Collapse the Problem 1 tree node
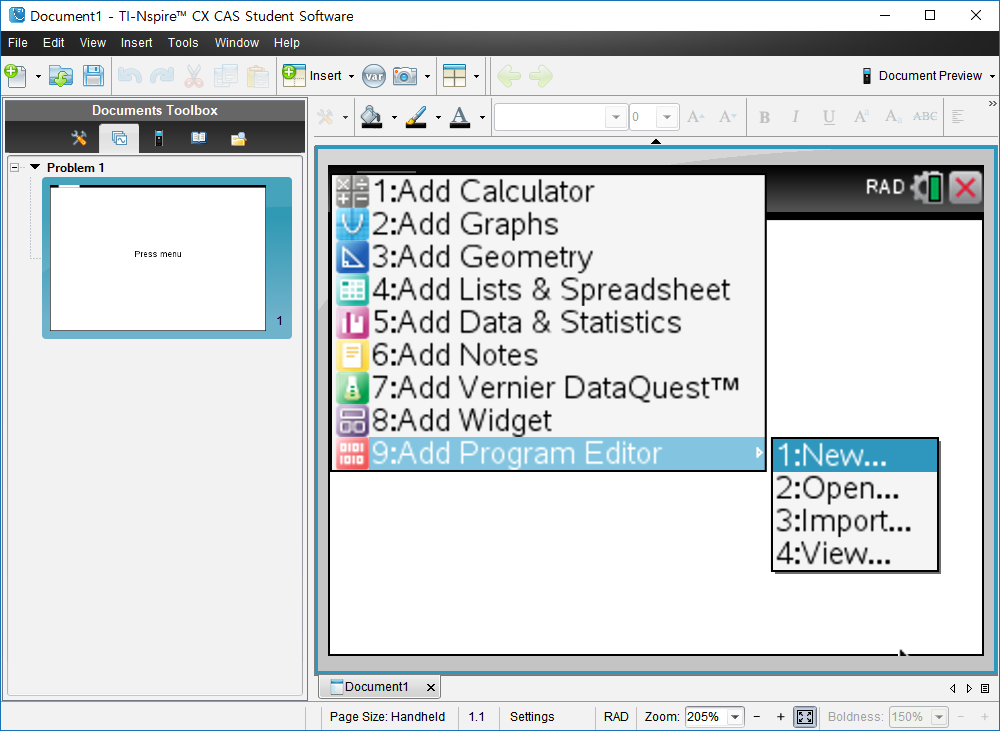This screenshot has width=1000, height=731. [15, 168]
